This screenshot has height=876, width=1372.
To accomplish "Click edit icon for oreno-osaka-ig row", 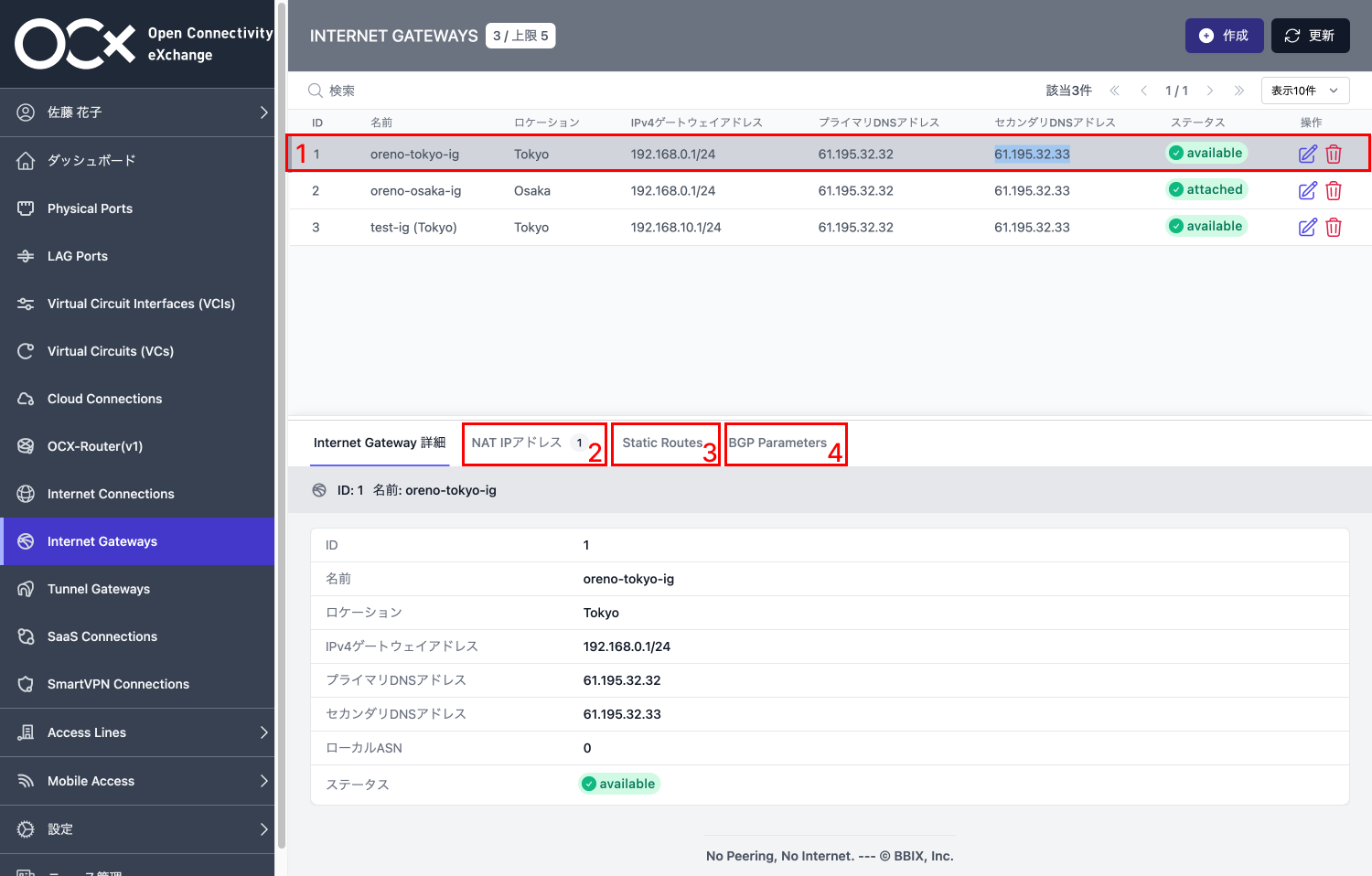I will 1307,190.
